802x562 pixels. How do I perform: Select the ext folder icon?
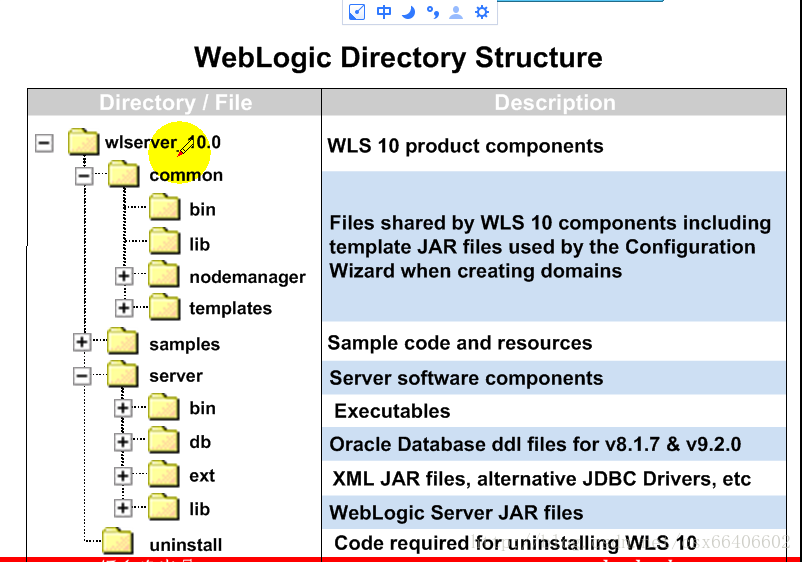pyautogui.click(x=164, y=474)
